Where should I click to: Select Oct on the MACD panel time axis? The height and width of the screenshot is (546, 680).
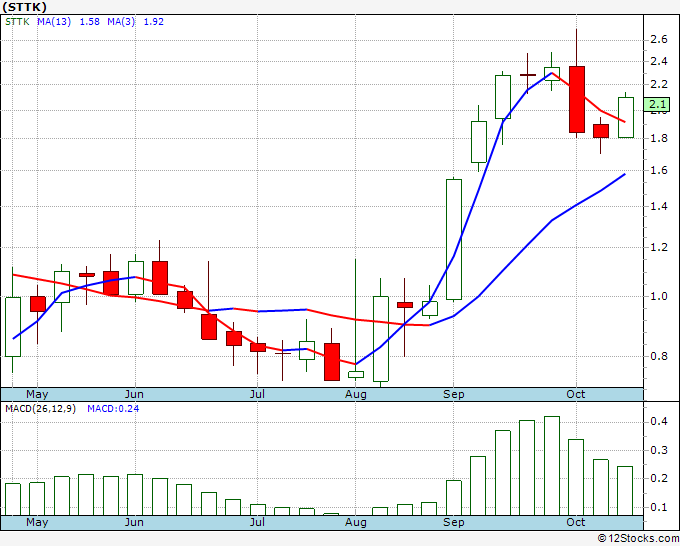pos(575,522)
